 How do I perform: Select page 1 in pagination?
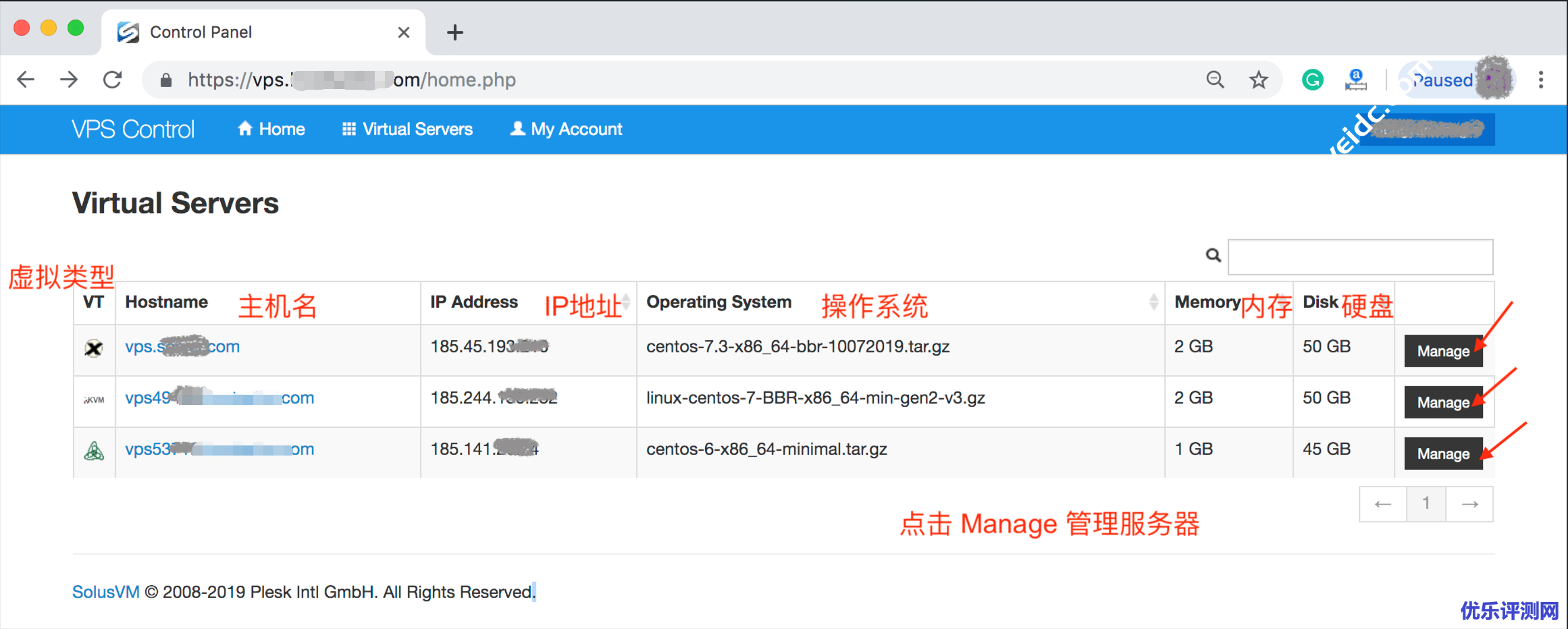pos(1426,504)
